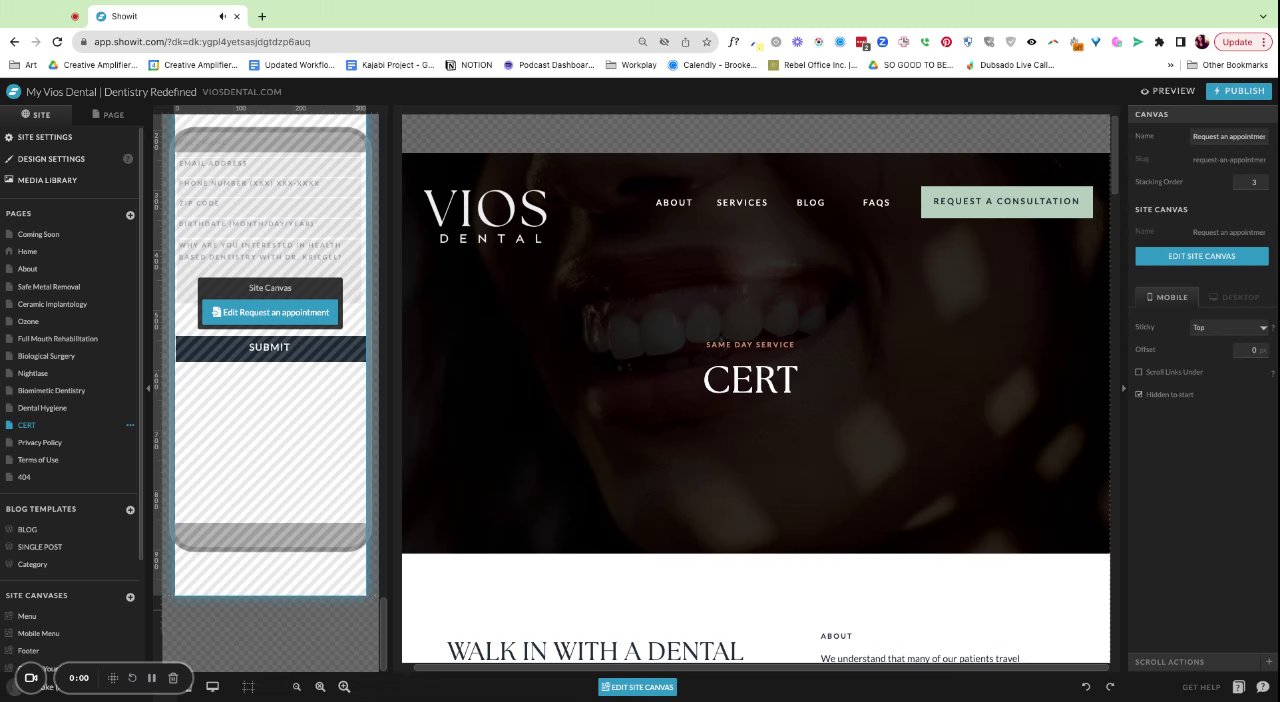The height and width of the screenshot is (702, 1280).
Task: Click the blue Edit Site Canvas button in the right panel
Action: 1201,256
